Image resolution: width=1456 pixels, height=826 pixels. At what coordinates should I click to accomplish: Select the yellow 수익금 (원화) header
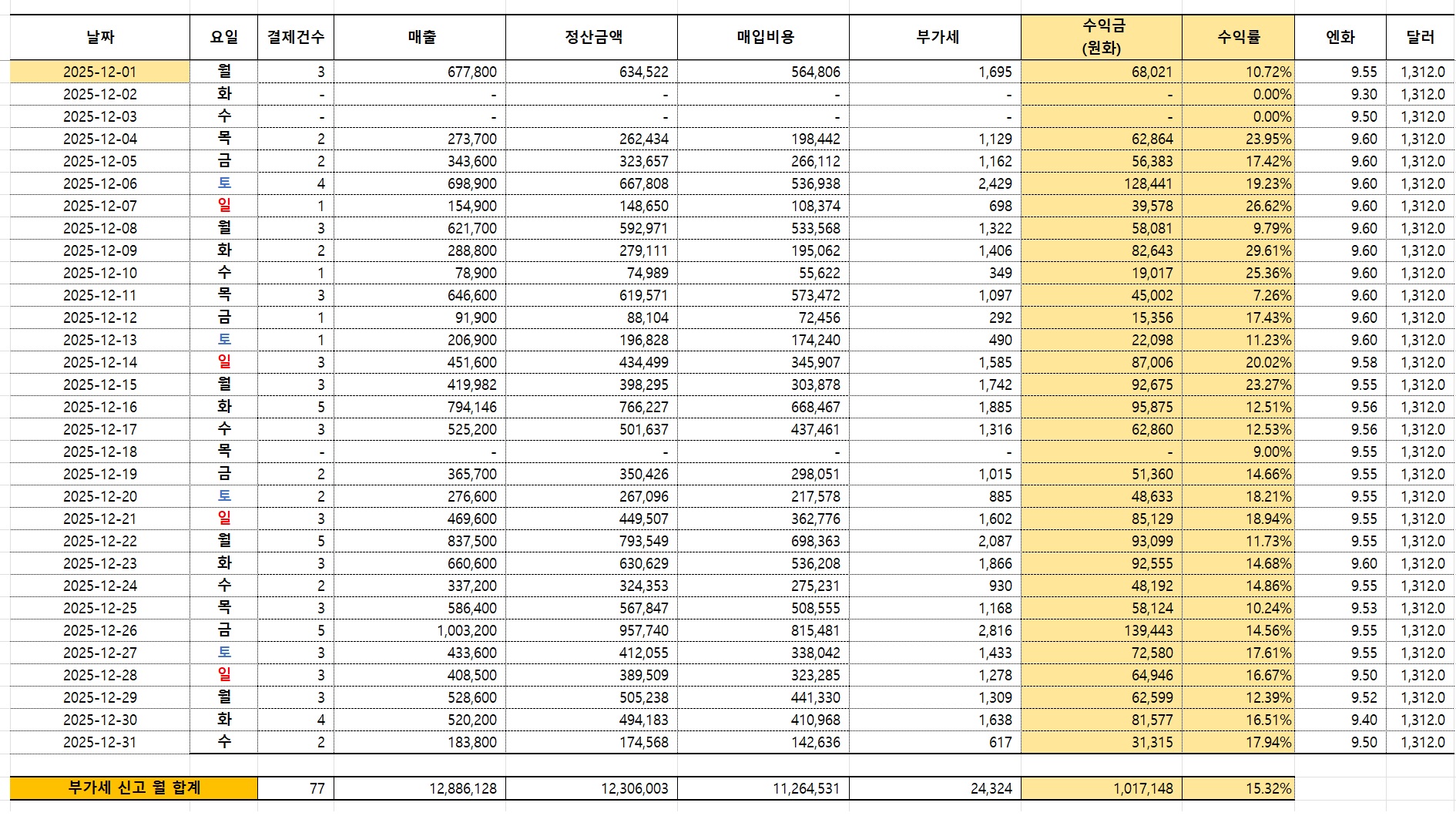click(x=1102, y=37)
